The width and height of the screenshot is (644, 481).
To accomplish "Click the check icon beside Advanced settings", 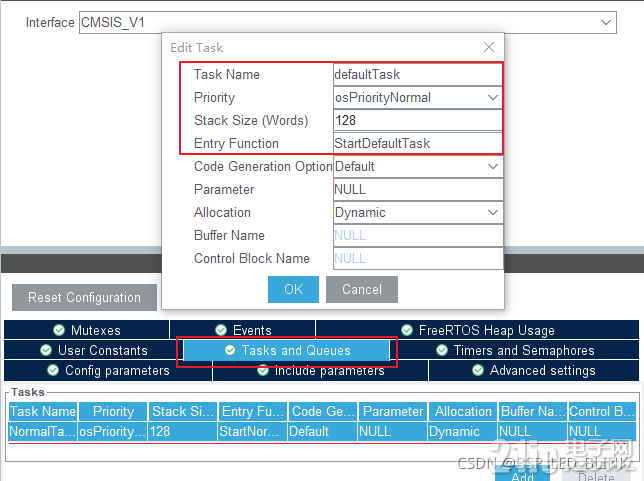I will [478, 370].
